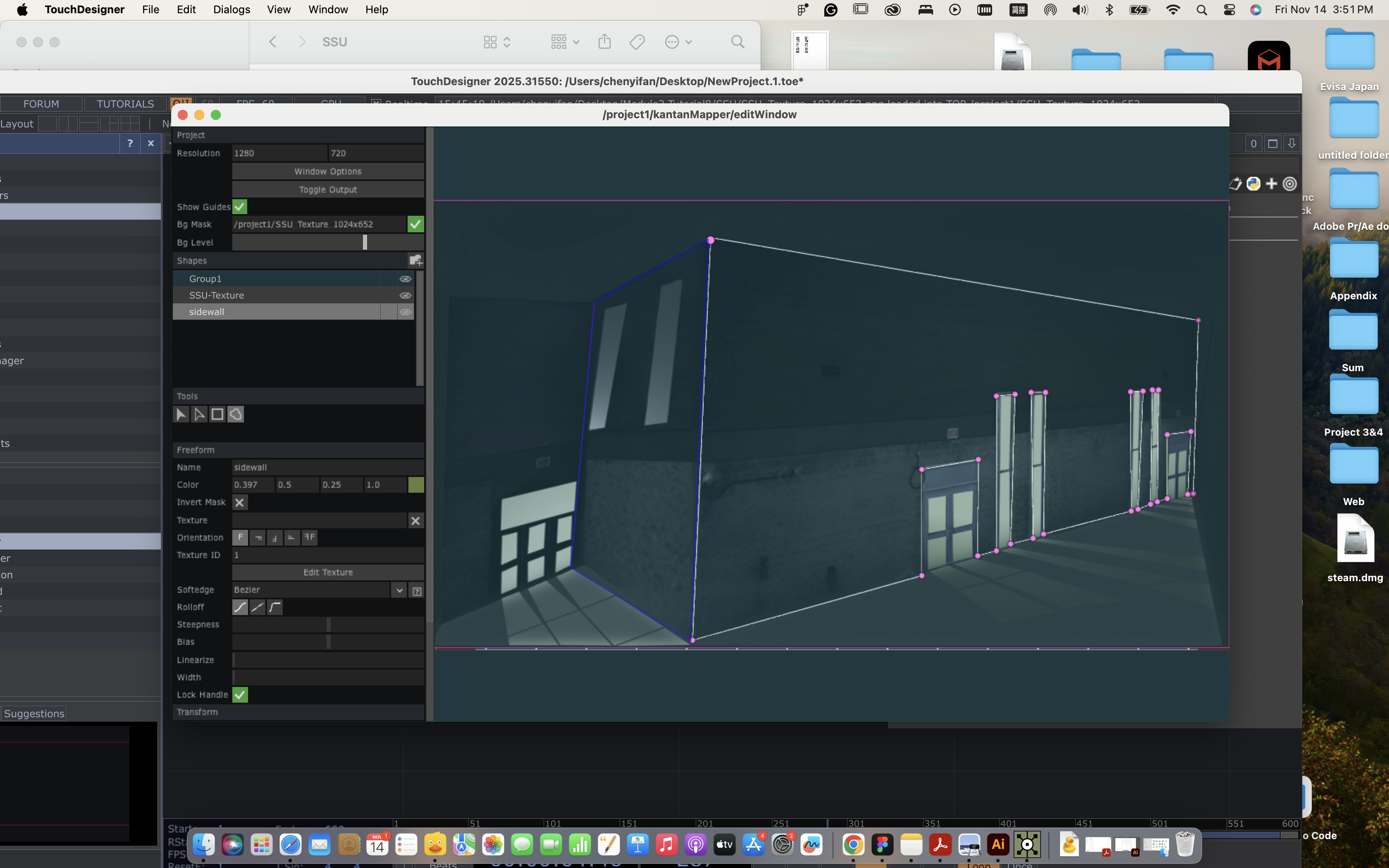
Task: Click the add new shape group icon
Action: 415,261
